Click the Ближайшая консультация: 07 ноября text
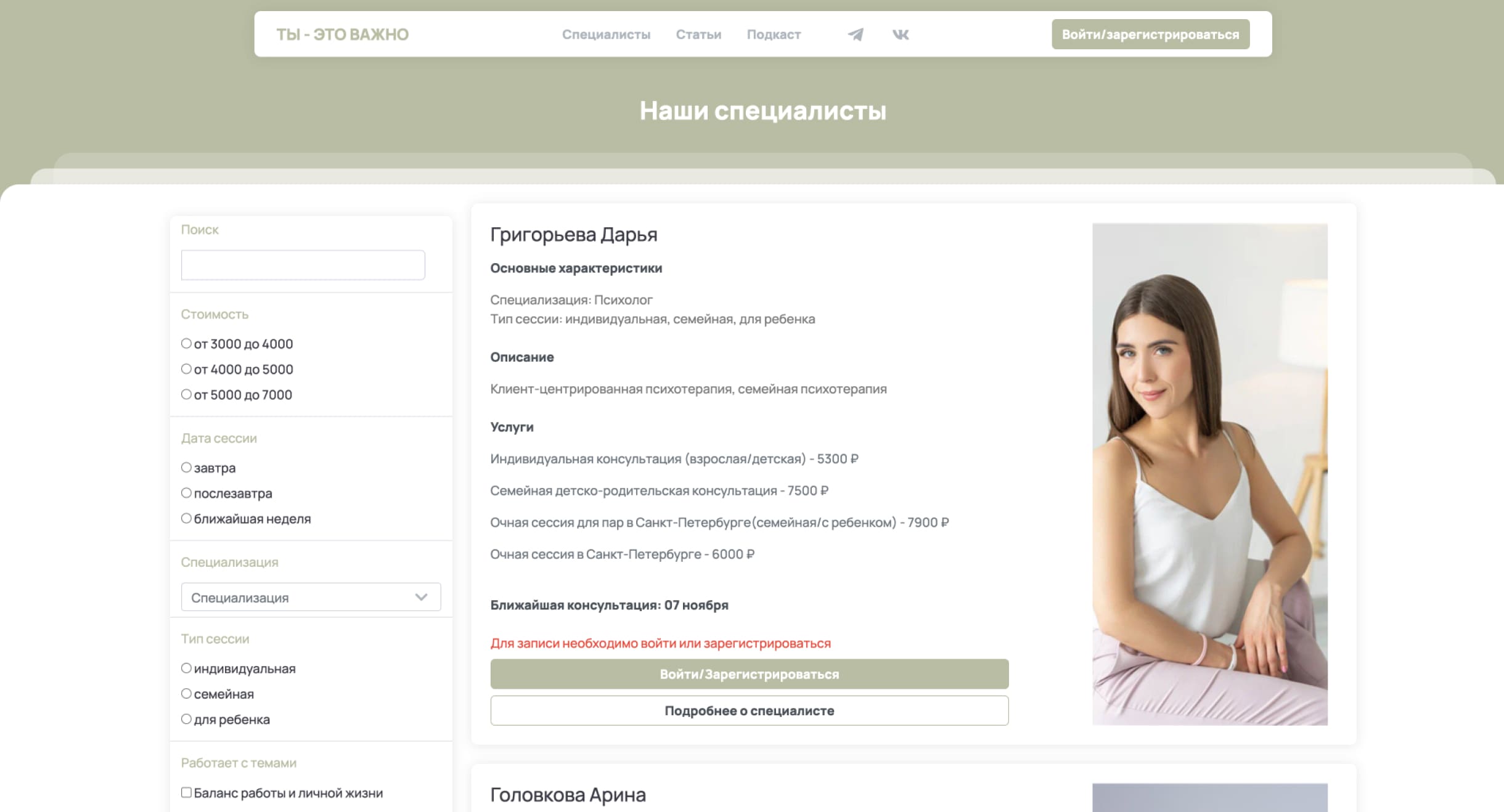The image size is (1504, 812). coord(609,605)
